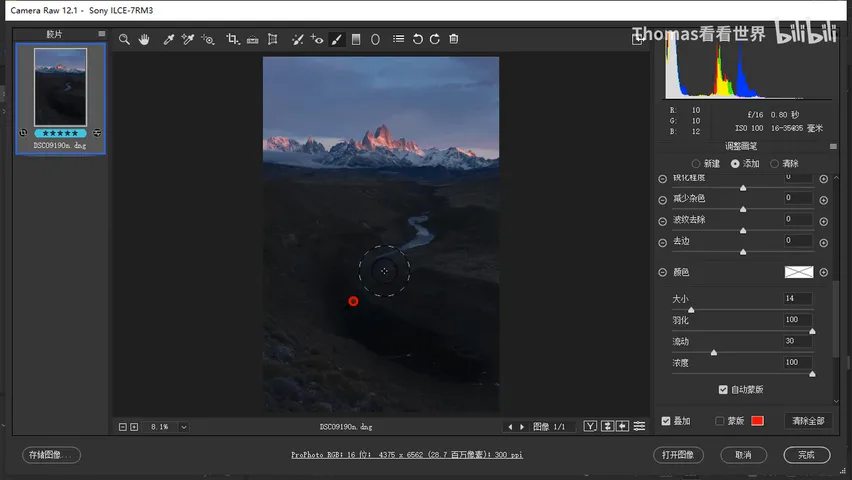This screenshot has width=852, height=480.
Task: Click the 大小 slider handle
Action: [691, 310]
